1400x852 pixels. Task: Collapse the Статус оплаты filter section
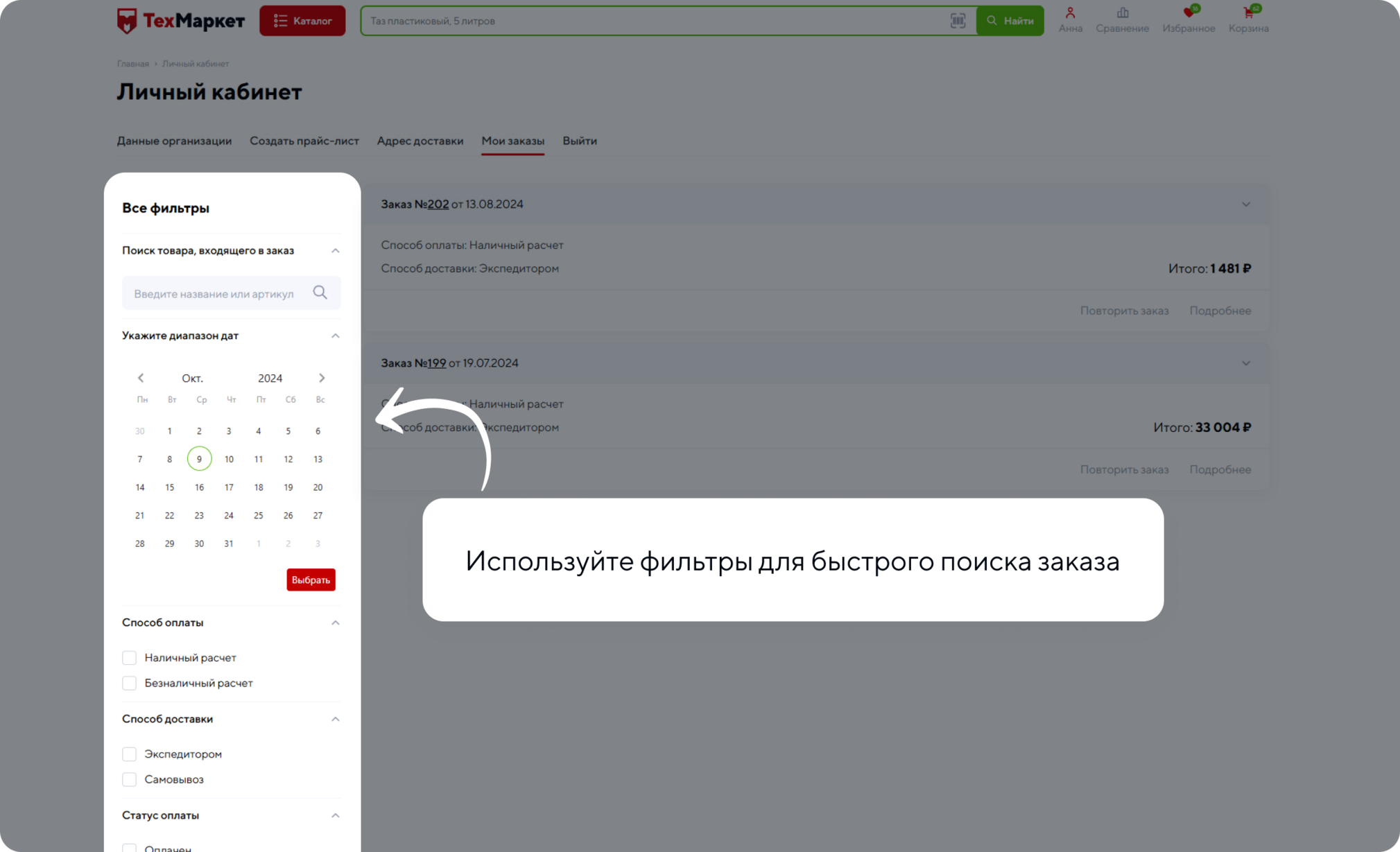[335, 815]
